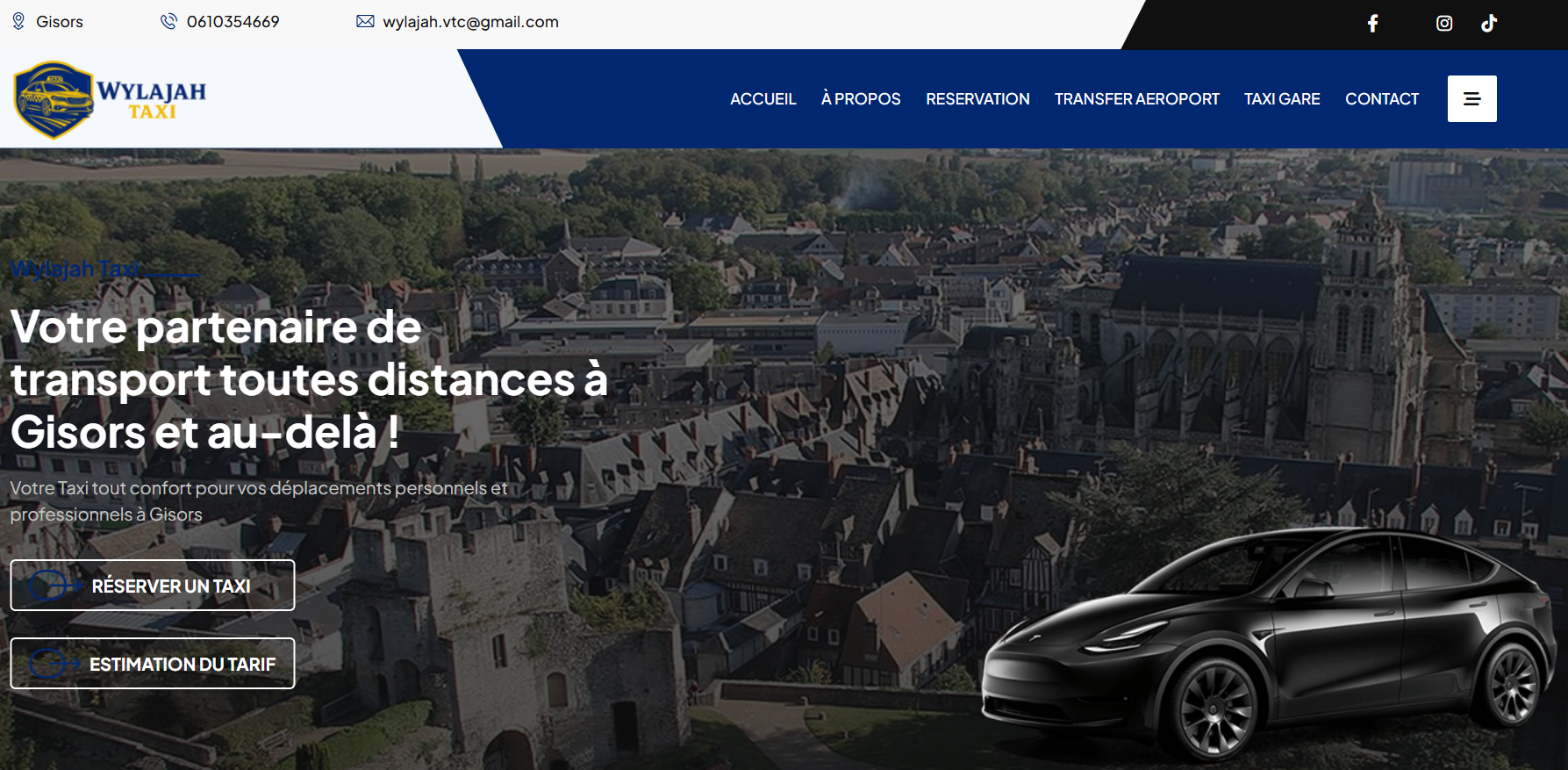Click the wylajah.vtc@gmail.com email link
Screen dimensions: 1568x770
470,22
